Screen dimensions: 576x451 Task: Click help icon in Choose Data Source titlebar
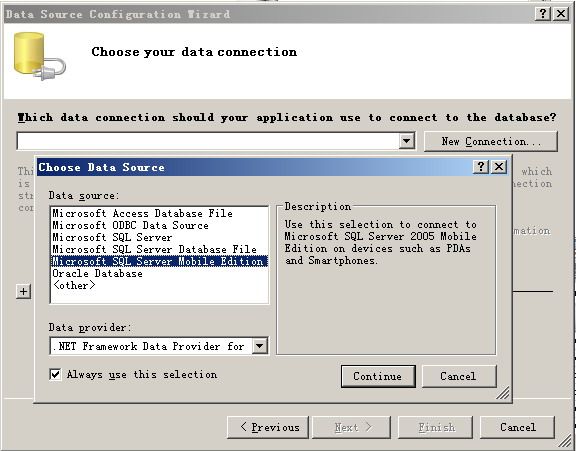pos(481,167)
